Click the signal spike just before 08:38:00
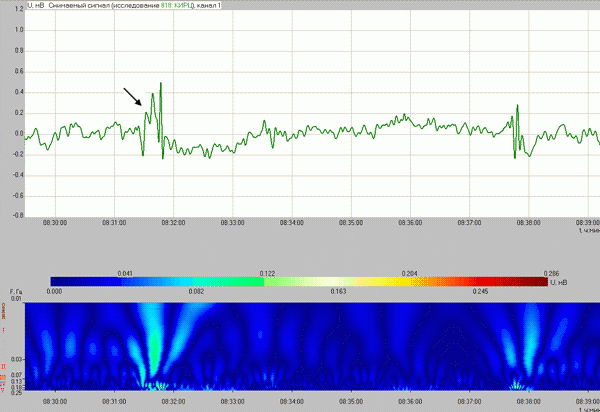 [x=517, y=106]
